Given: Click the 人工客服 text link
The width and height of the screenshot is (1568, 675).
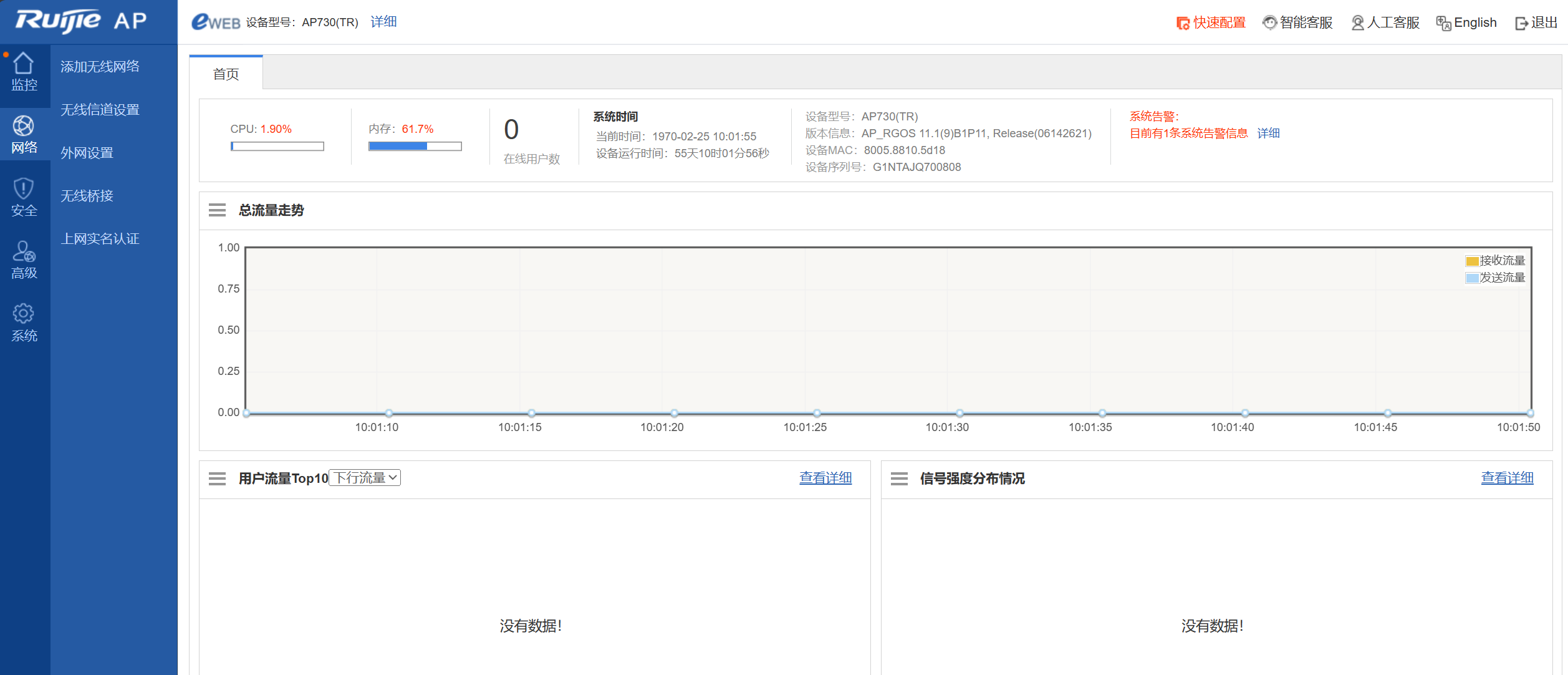Looking at the screenshot, I should [1393, 23].
